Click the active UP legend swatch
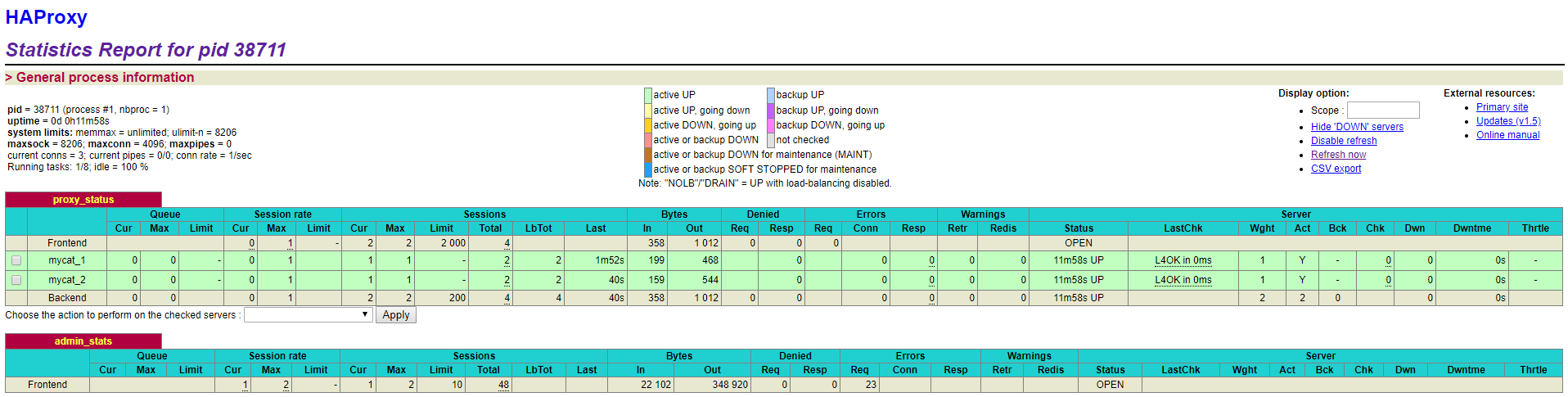1568x397 pixels. point(648,95)
